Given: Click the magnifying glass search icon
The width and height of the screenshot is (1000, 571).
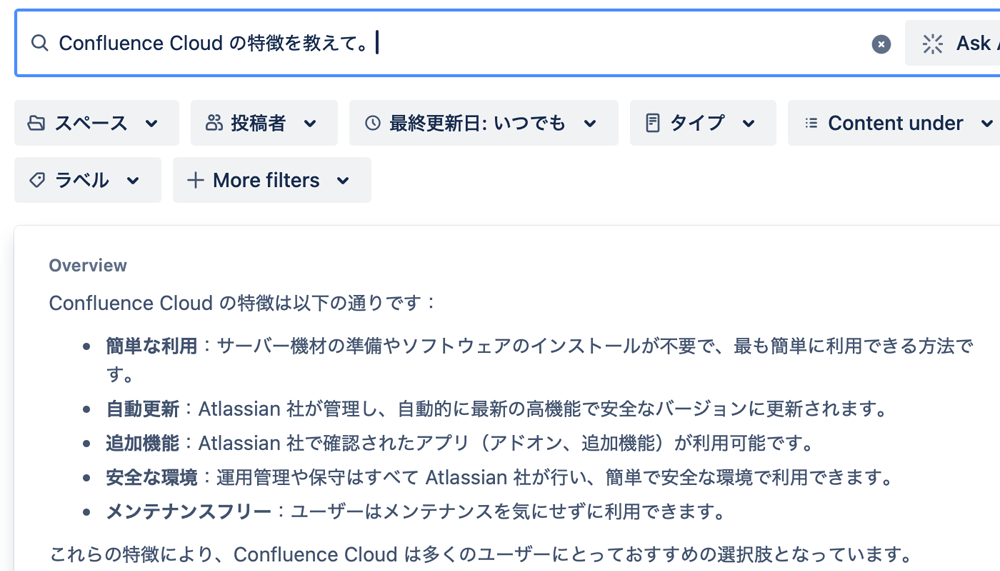Looking at the screenshot, I should 40,43.
